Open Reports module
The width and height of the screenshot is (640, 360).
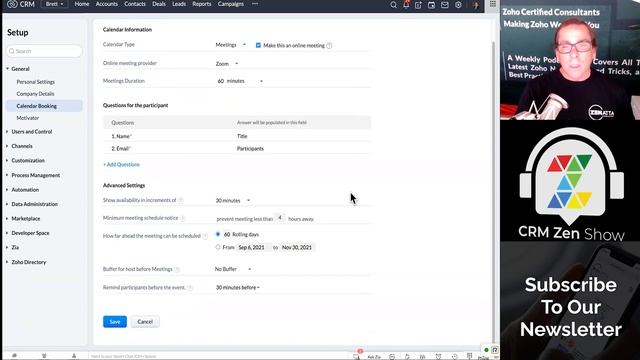[202, 4]
